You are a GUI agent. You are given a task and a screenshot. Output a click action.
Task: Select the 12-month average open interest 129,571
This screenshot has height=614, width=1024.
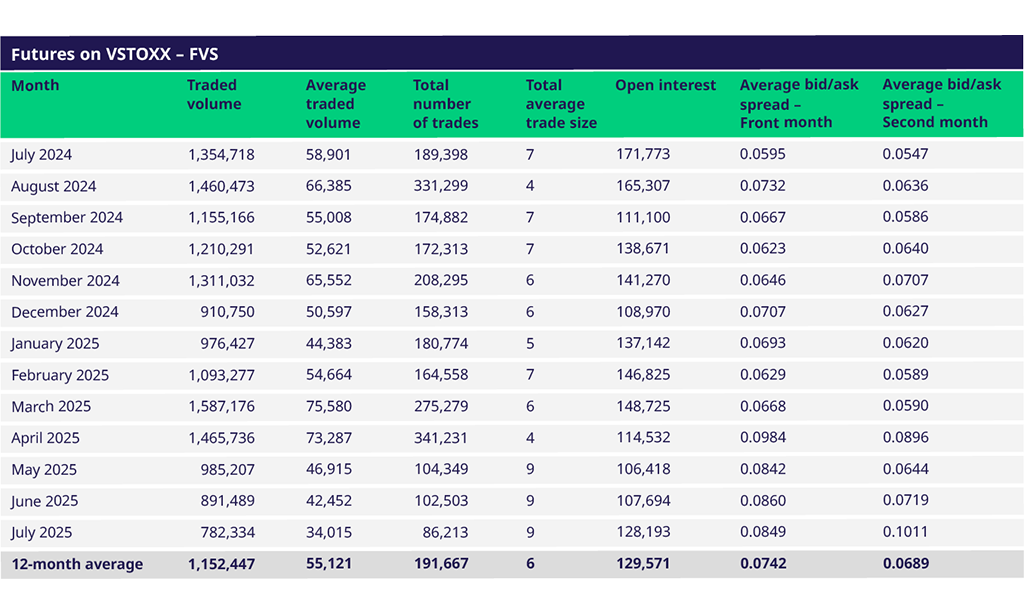tap(642, 564)
